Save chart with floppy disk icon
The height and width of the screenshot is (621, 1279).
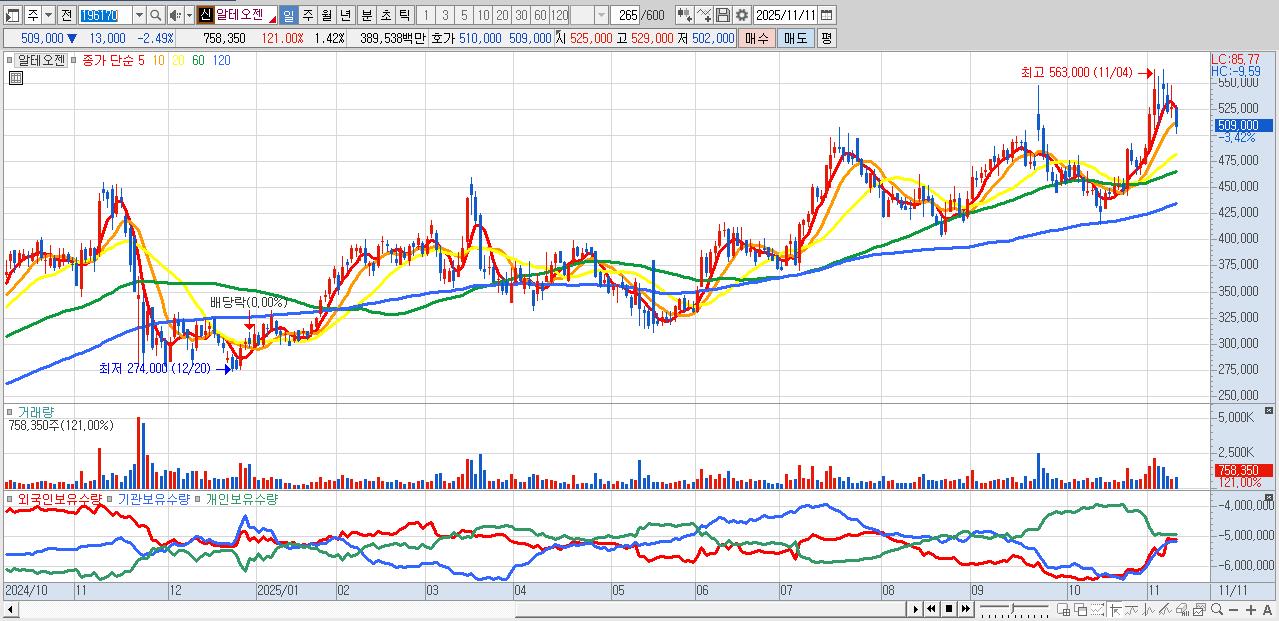point(723,15)
